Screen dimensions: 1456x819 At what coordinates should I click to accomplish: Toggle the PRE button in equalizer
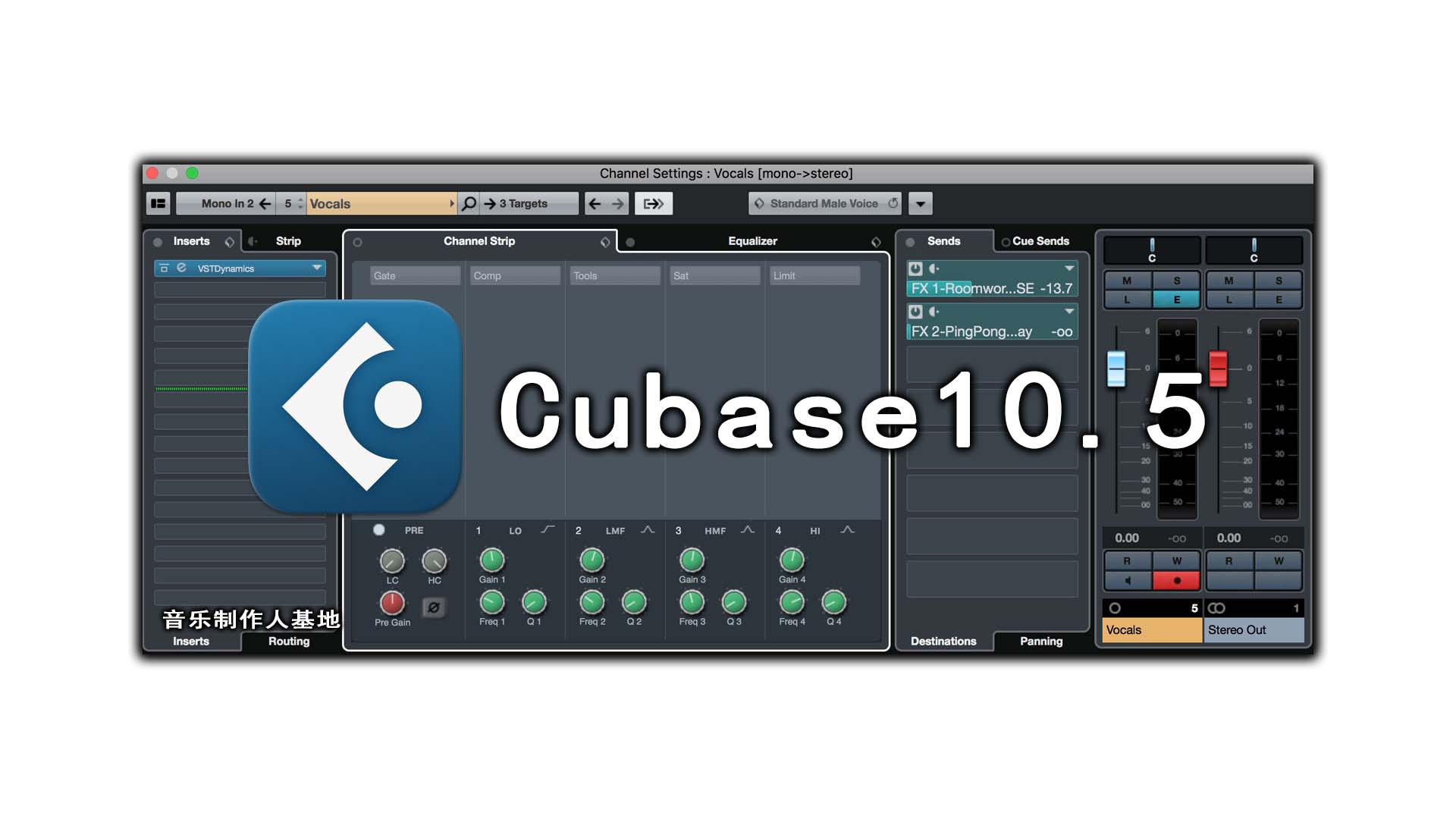coord(380,529)
